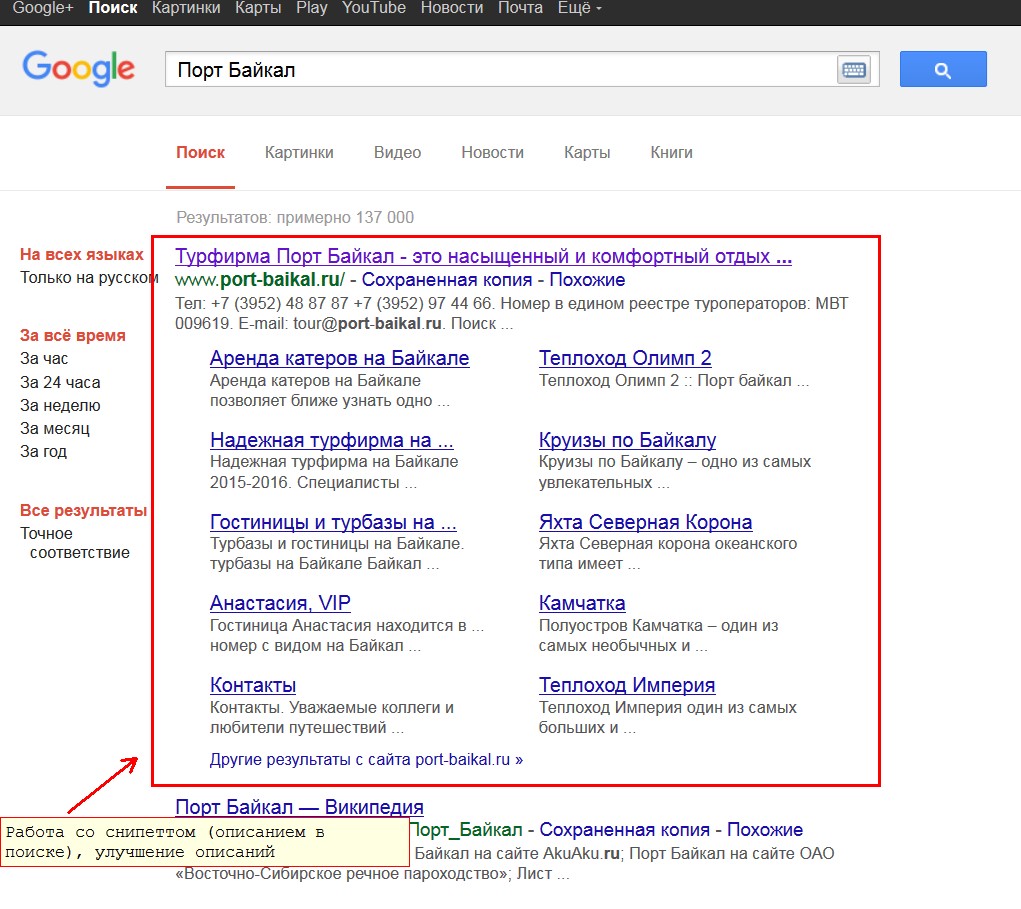The image size is (1021, 909).
Task: Enable the "Точное соответствие" results filter
Action: pos(75,543)
